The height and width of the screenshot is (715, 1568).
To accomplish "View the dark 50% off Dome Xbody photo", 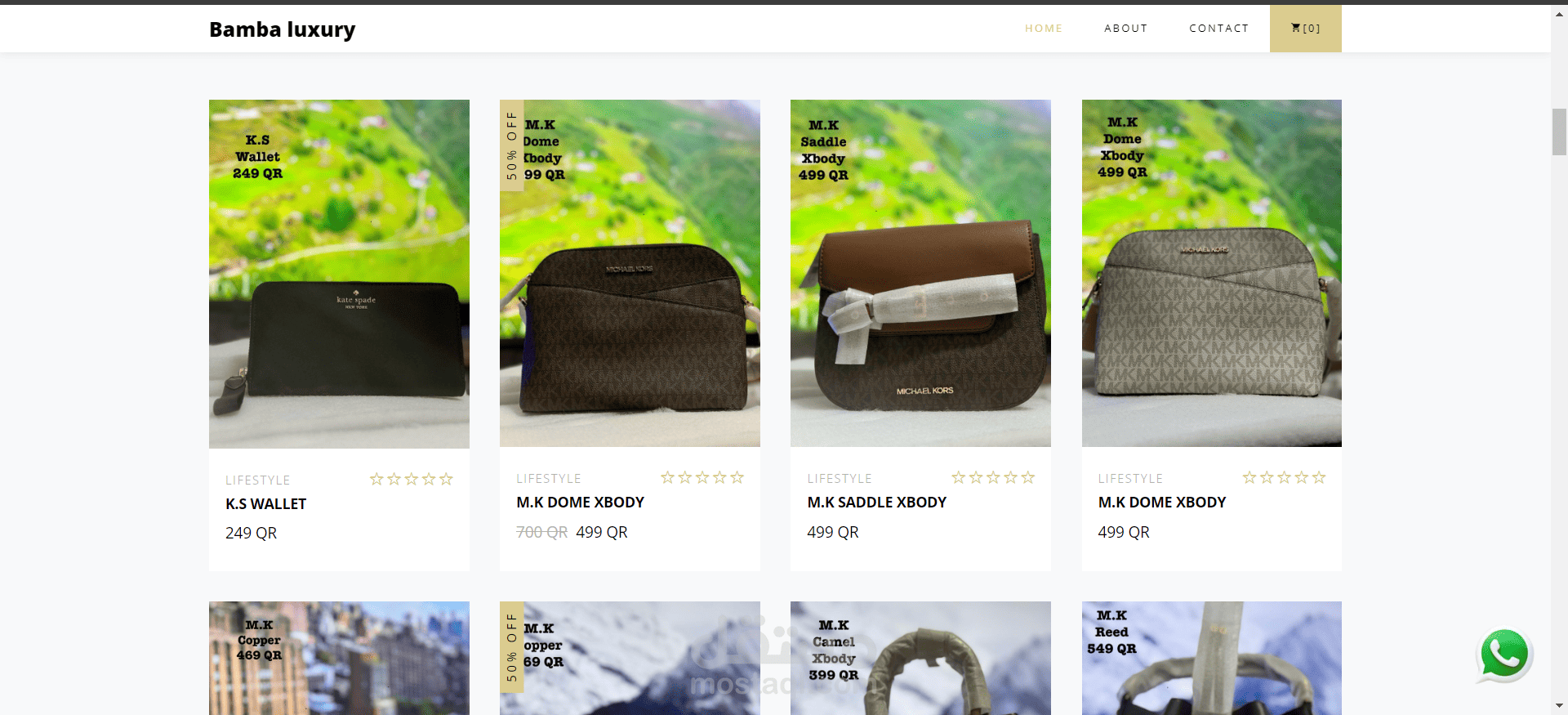I will pyautogui.click(x=630, y=273).
